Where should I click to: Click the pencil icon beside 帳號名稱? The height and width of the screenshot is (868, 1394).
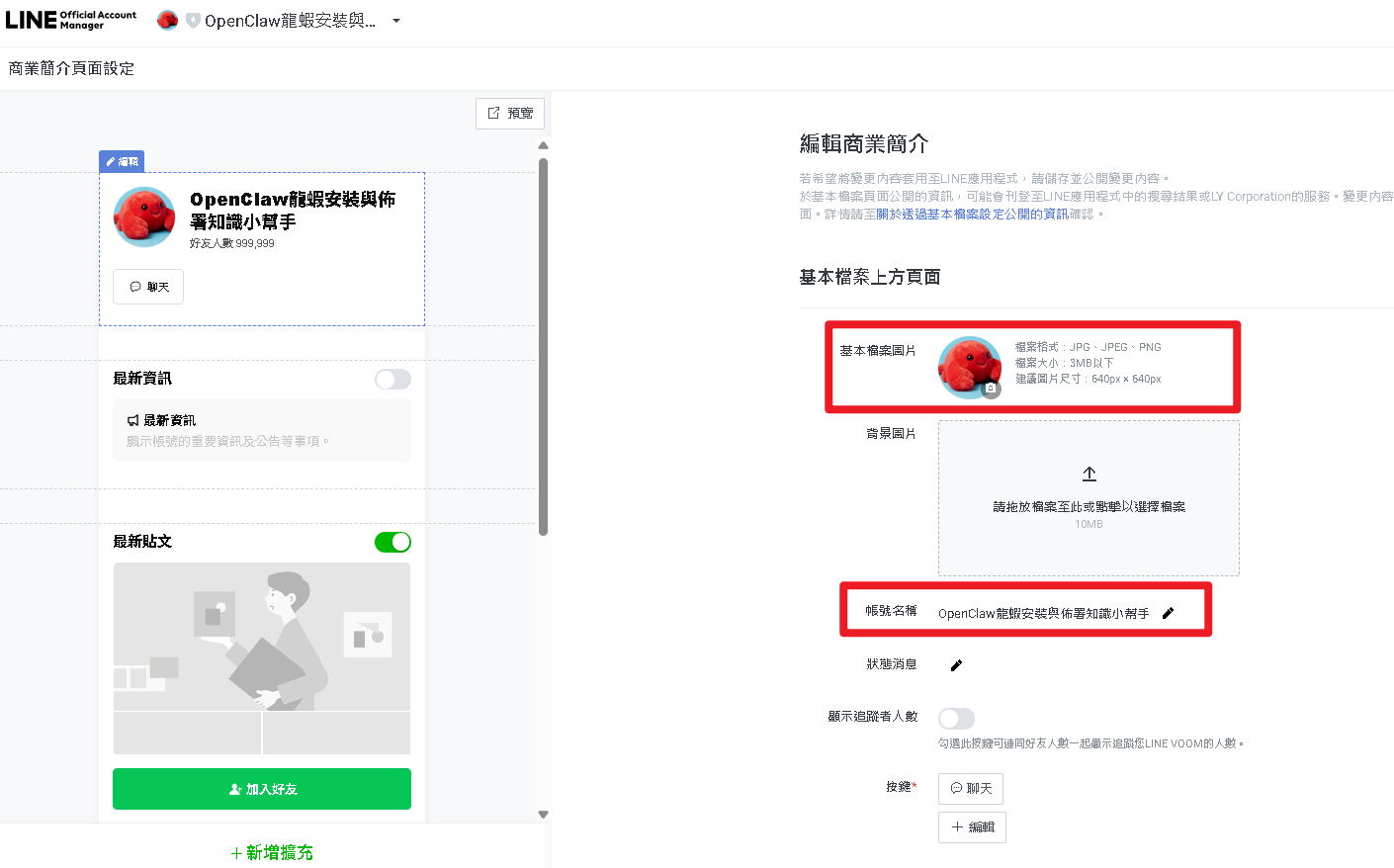pyautogui.click(x=1169, y=612)
